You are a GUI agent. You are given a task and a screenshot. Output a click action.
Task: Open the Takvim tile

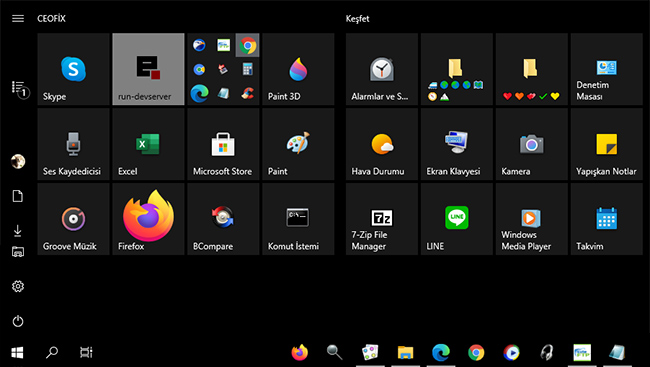pos(606,219)
